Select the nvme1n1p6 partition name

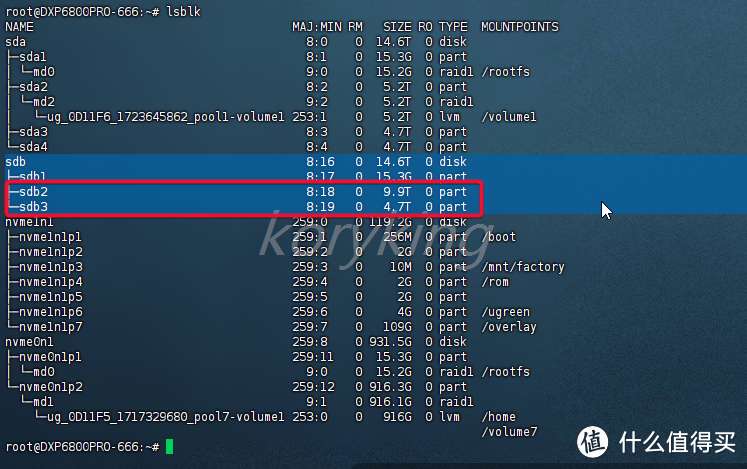tap(50, 312)
